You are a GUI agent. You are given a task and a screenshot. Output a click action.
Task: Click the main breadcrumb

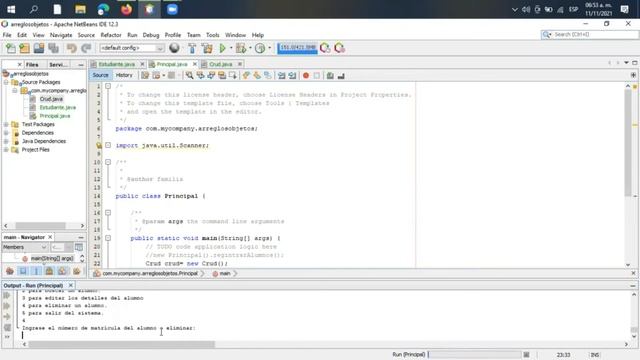click(x=225, y=273)
